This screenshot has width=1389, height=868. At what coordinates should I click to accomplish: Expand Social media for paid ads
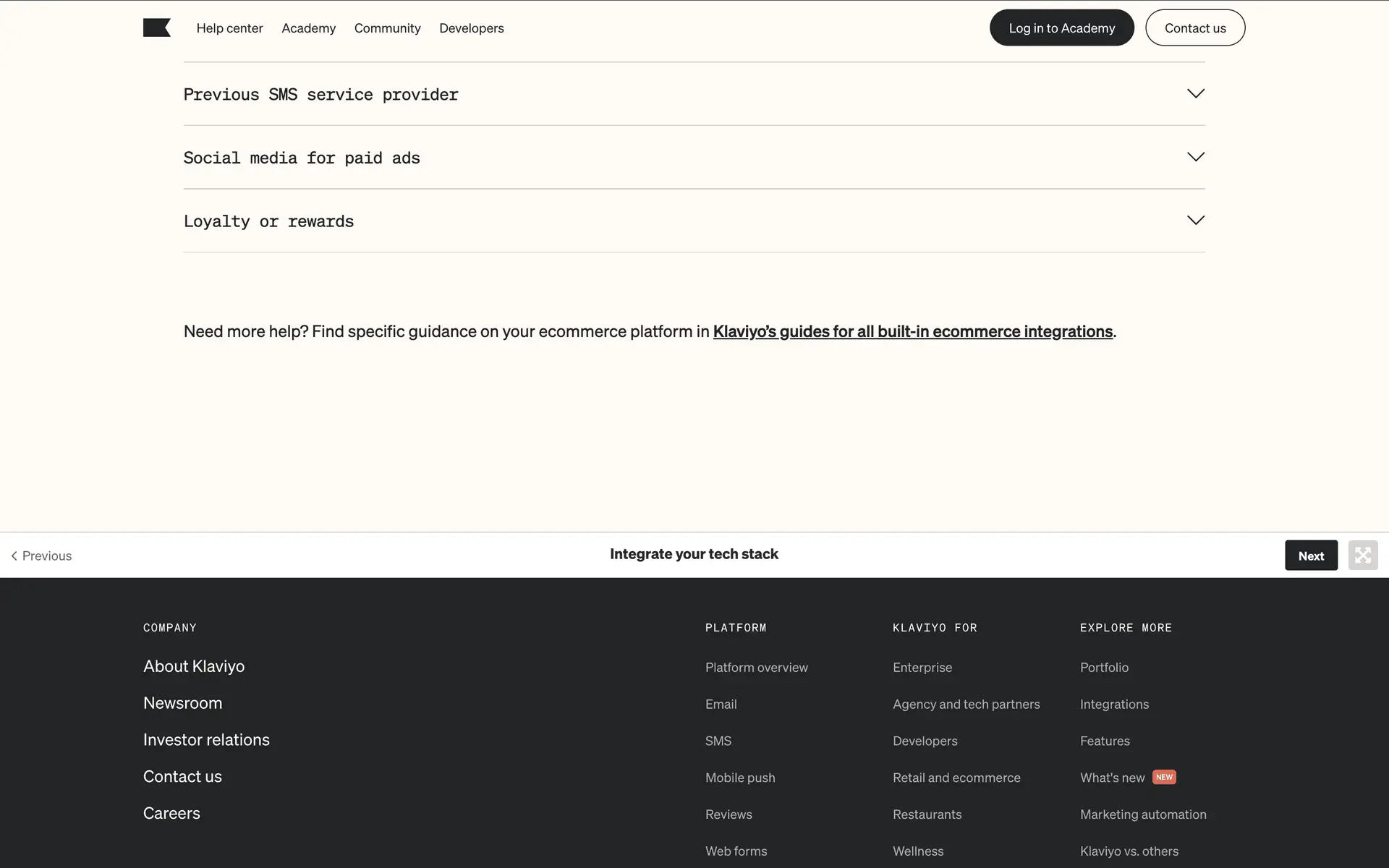[x=1195, y=158]
